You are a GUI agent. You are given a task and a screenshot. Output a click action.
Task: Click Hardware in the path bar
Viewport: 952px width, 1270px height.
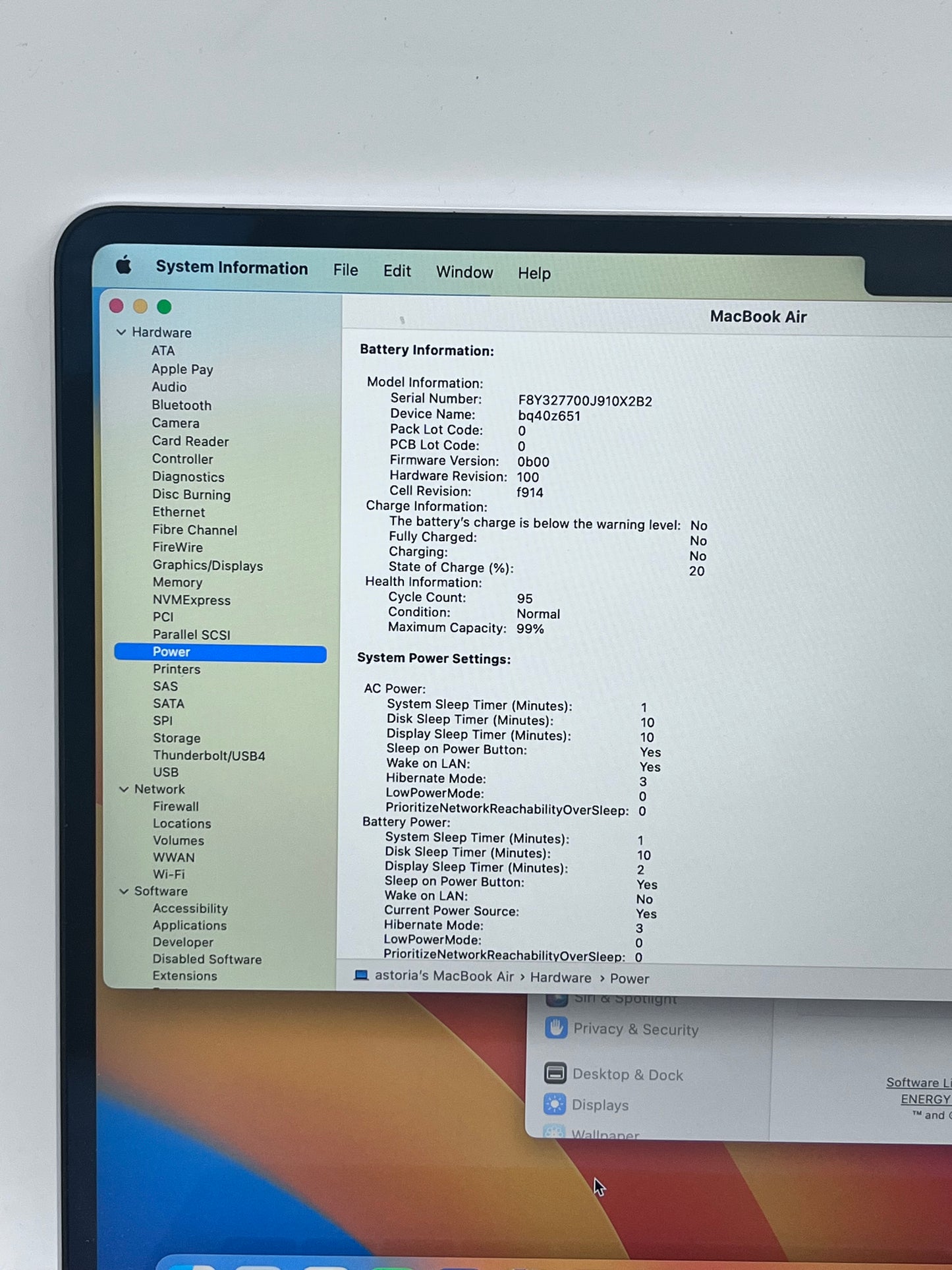tap(561, 977)
